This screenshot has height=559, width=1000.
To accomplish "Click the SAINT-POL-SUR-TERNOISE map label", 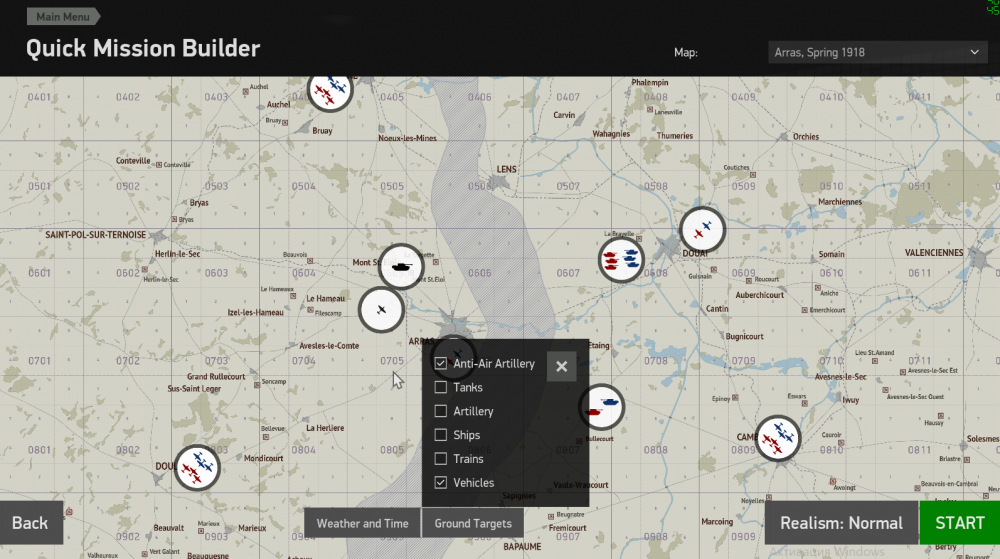I will pos(96,235).
